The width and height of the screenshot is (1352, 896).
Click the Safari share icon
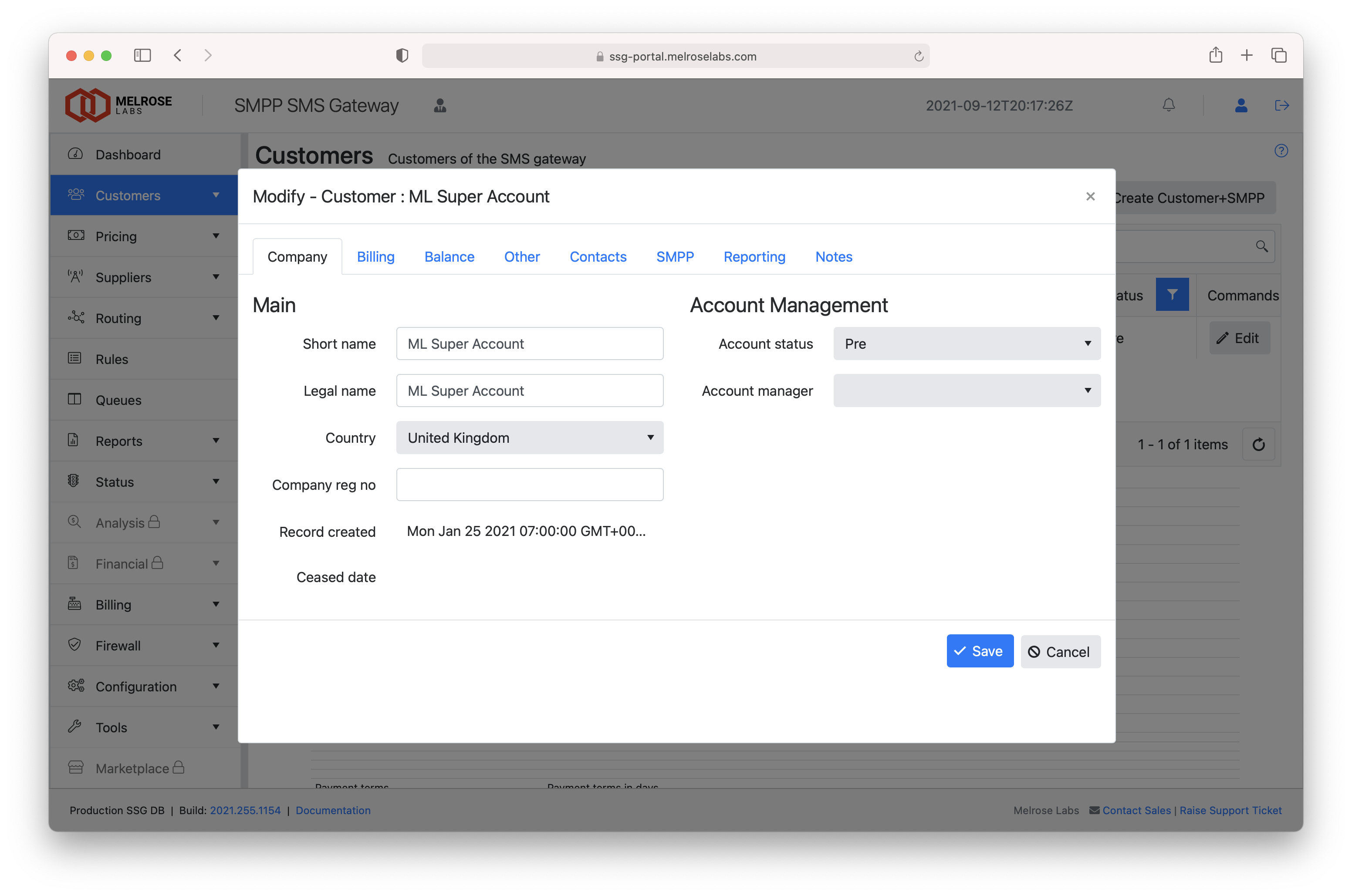tap(1215, 55)
